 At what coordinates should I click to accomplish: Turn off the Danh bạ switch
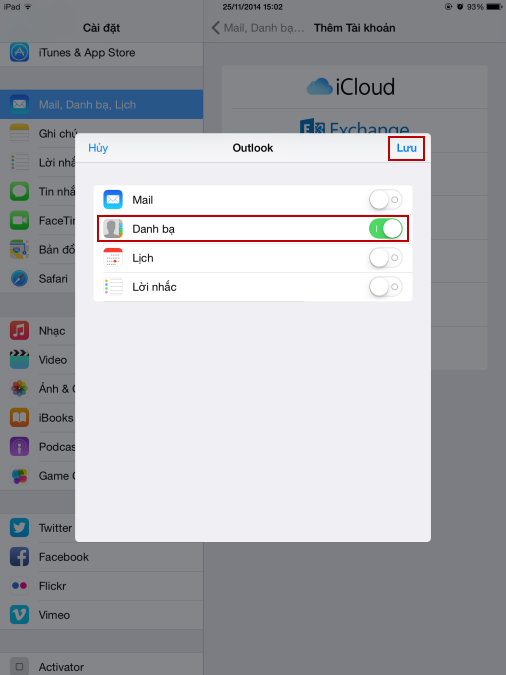pos(385,229)
